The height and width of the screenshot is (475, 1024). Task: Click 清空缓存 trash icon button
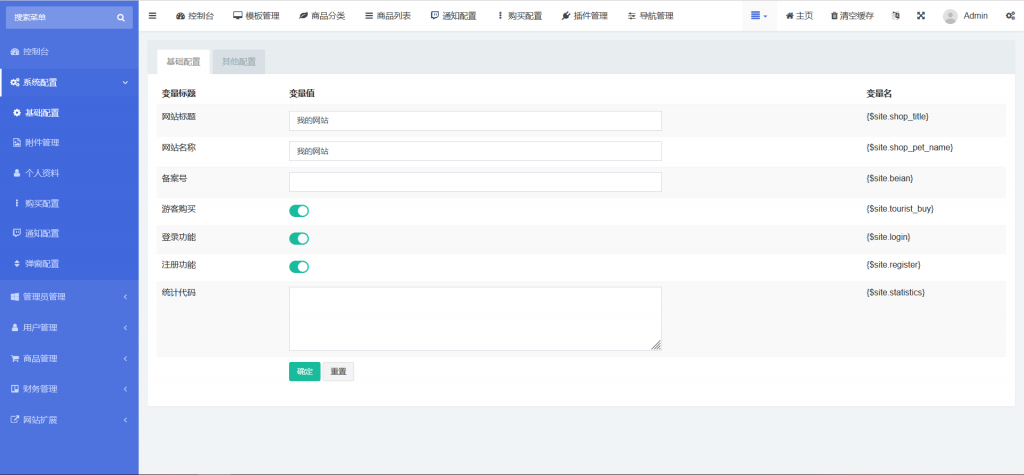click(852, 16)
